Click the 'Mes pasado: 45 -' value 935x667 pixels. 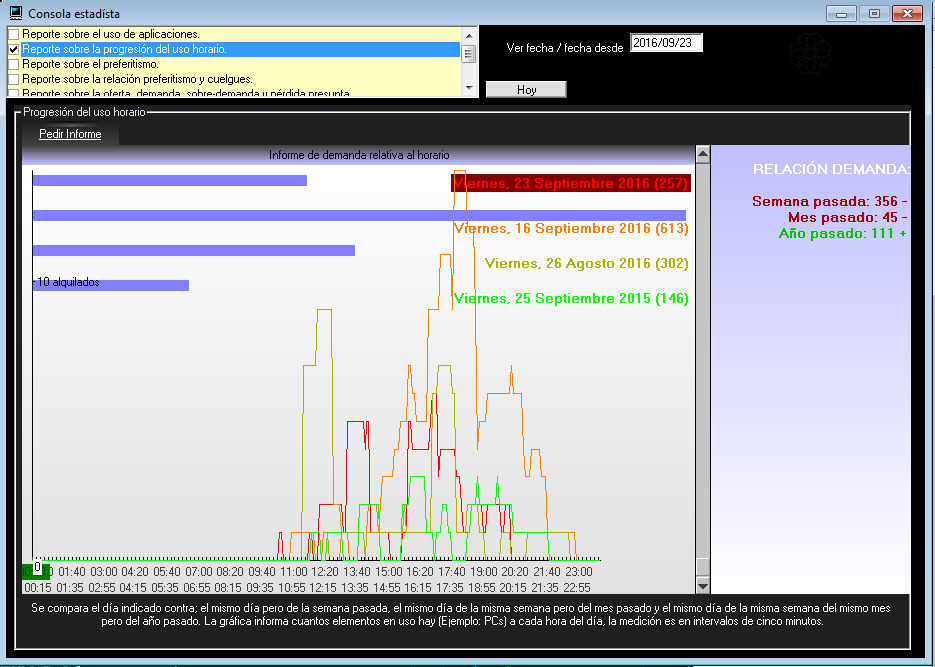tap(847, 218)
